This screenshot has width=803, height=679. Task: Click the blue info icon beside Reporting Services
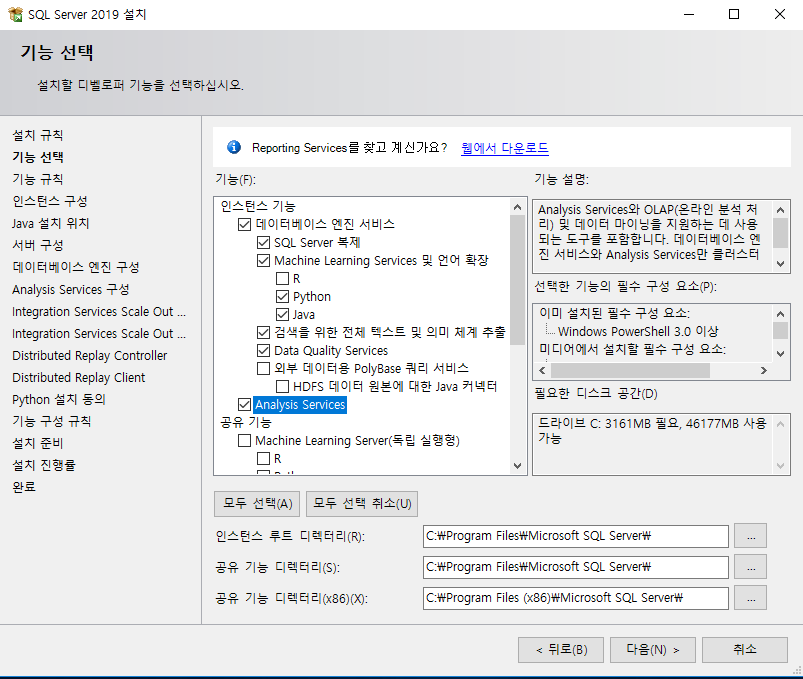[234, 147]
